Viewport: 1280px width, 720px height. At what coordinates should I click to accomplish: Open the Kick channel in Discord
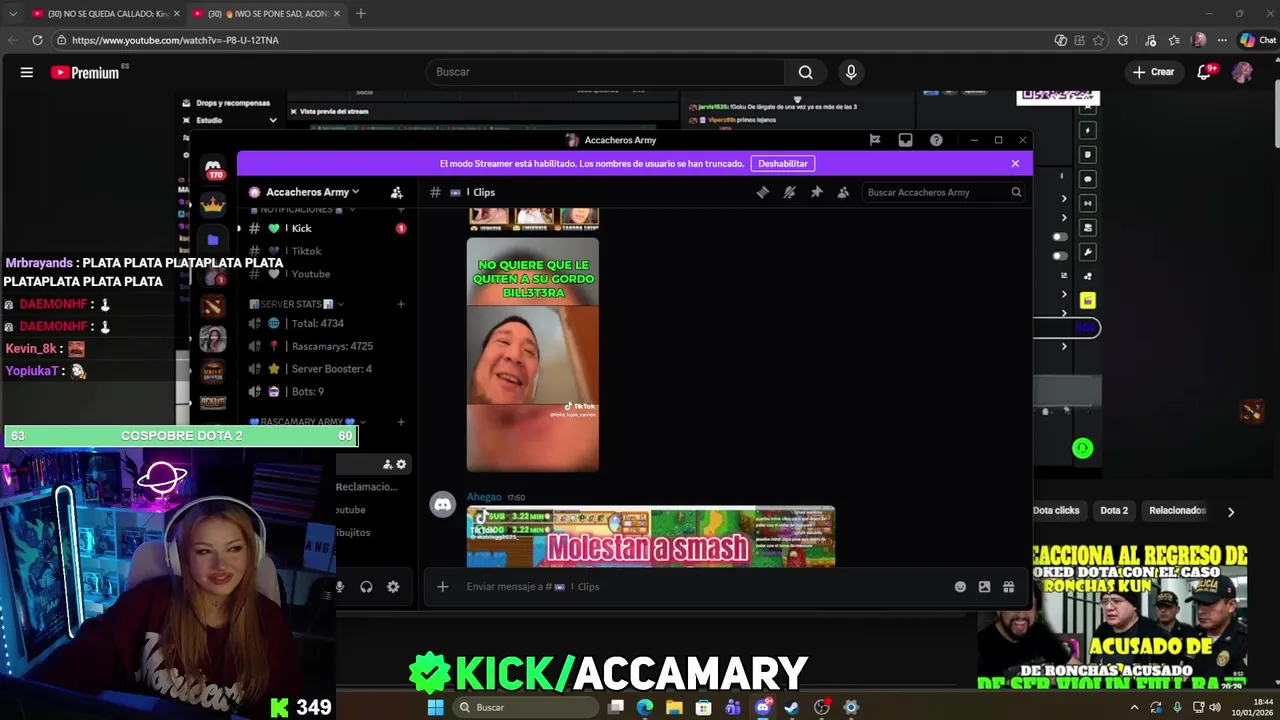[326, 228]
